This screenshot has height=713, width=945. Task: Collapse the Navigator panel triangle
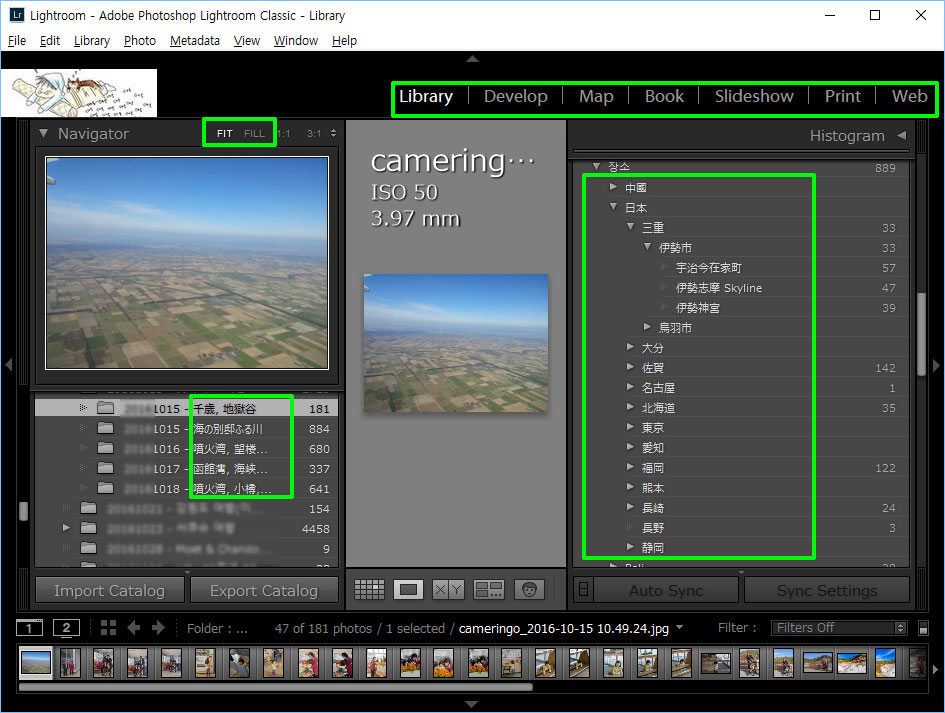click(43, 133)
